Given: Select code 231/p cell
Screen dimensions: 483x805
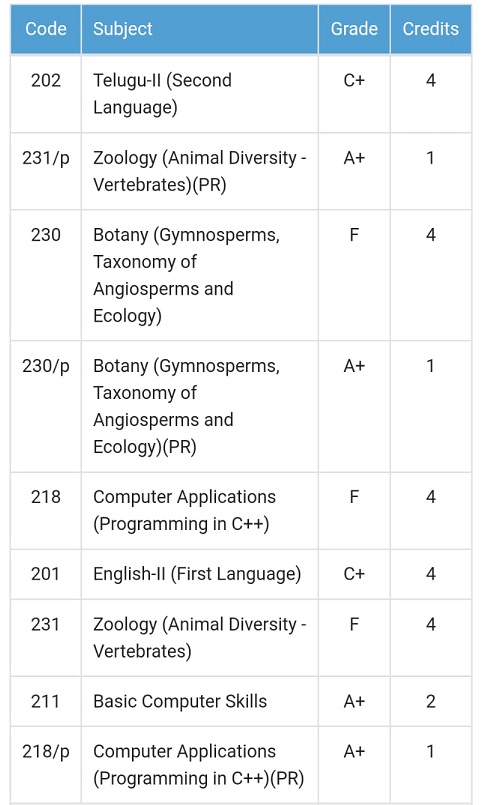Looking at the screenshot, I should 46,171.
